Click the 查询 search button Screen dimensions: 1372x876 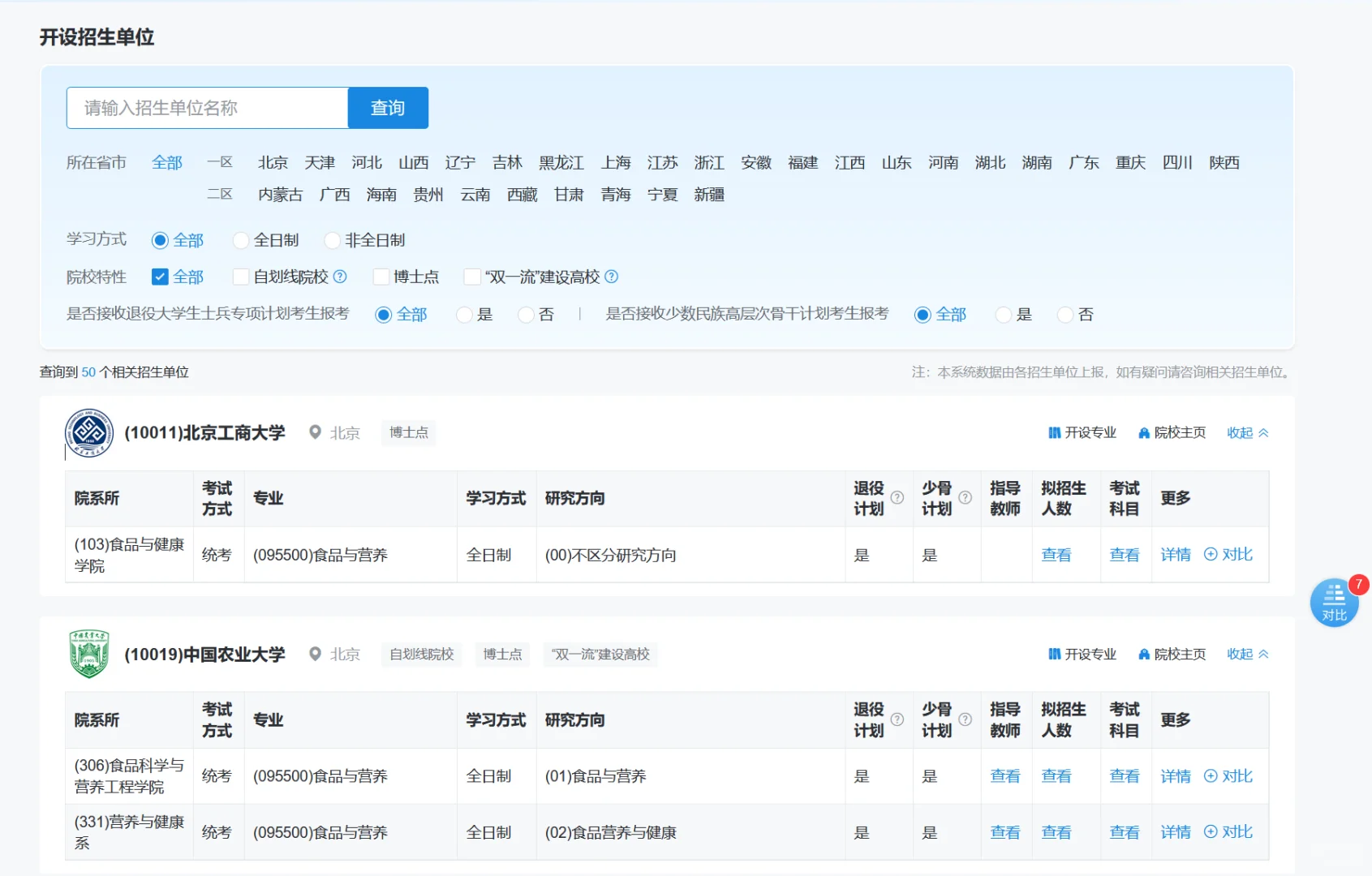point(388,107)
